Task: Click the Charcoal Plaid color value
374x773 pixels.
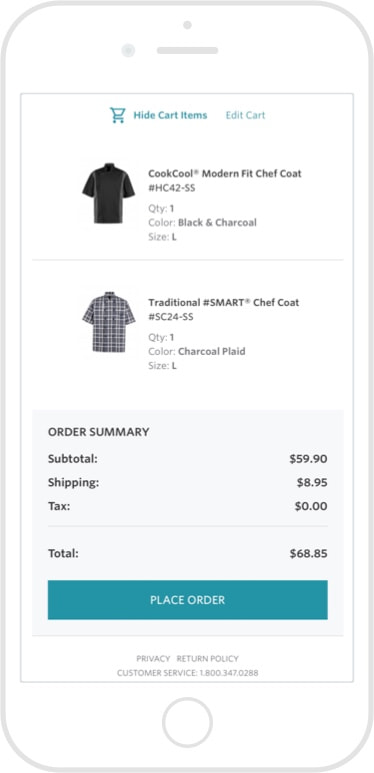Action: 212,351
